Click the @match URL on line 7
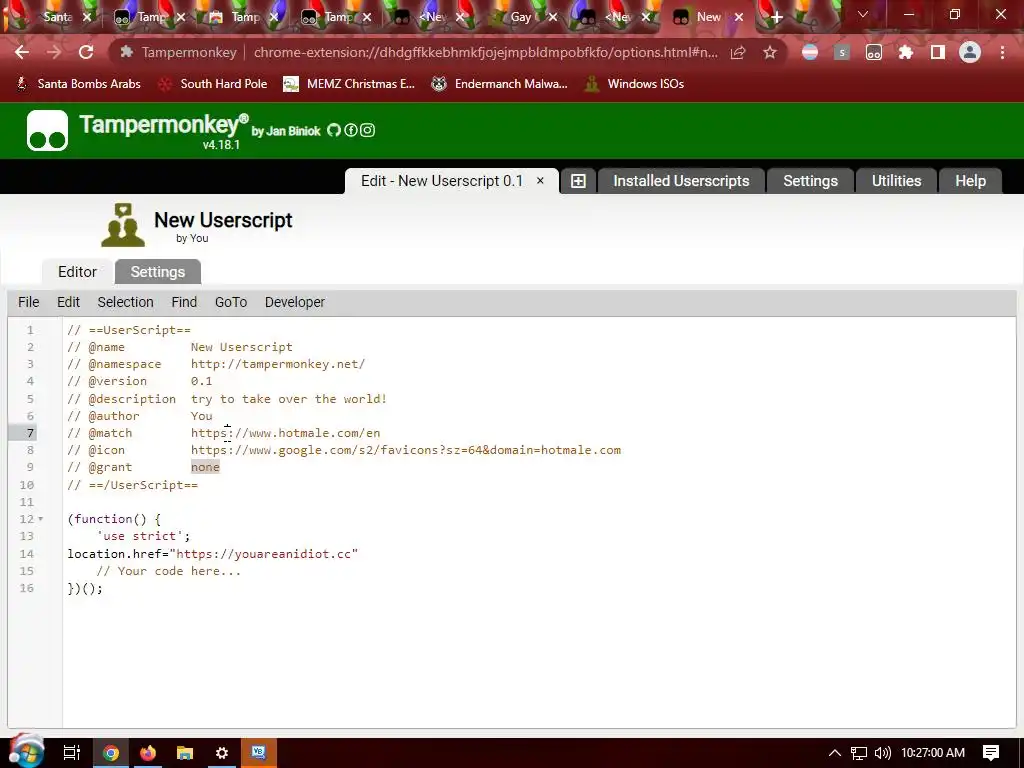 285,433
